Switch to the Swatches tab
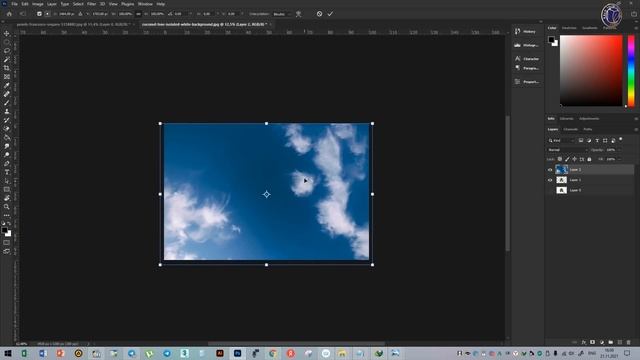Viewport: 640px width, 360px height. click(569, 28)
